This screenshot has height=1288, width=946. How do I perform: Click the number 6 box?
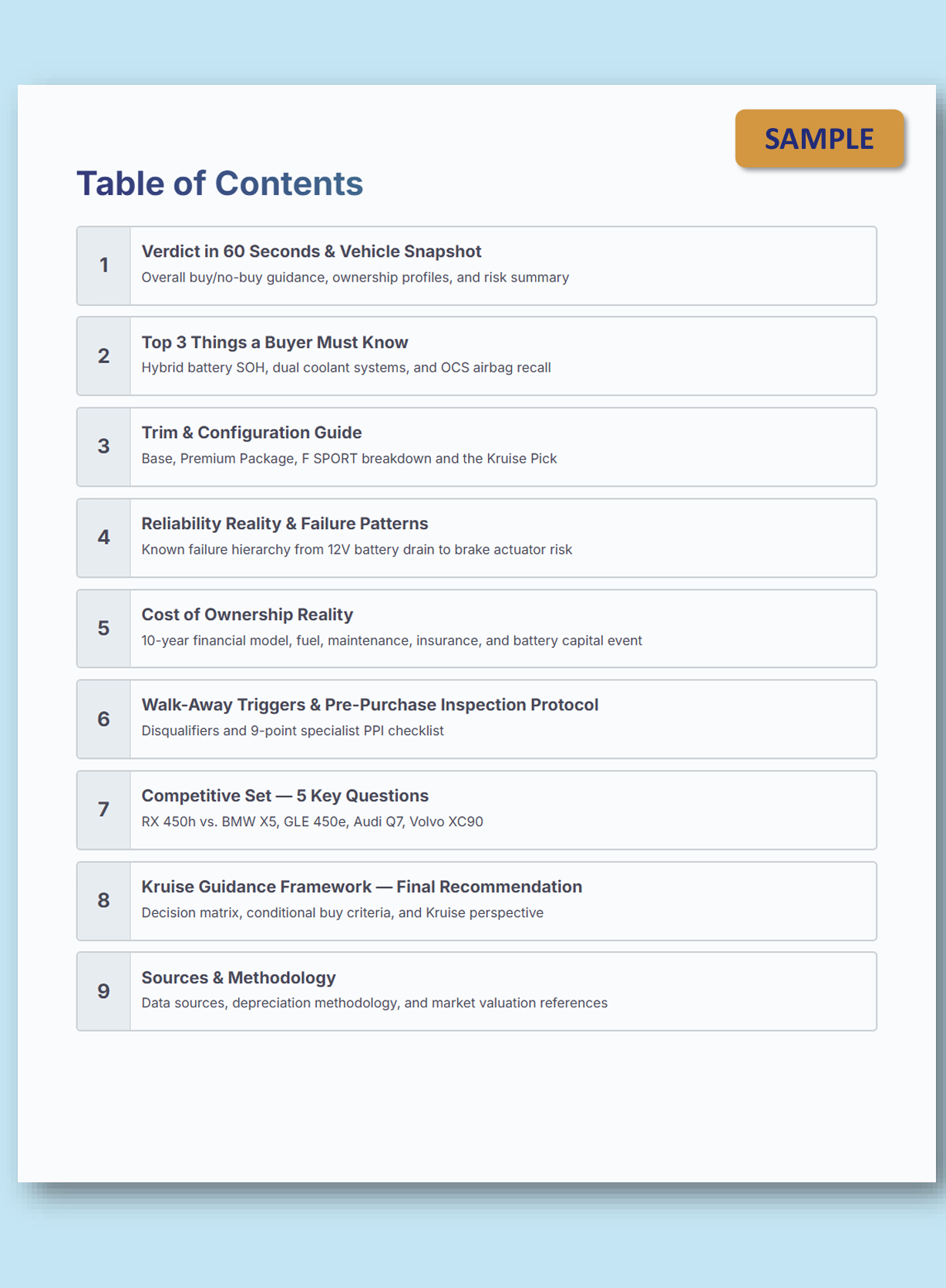click(104, 719)
